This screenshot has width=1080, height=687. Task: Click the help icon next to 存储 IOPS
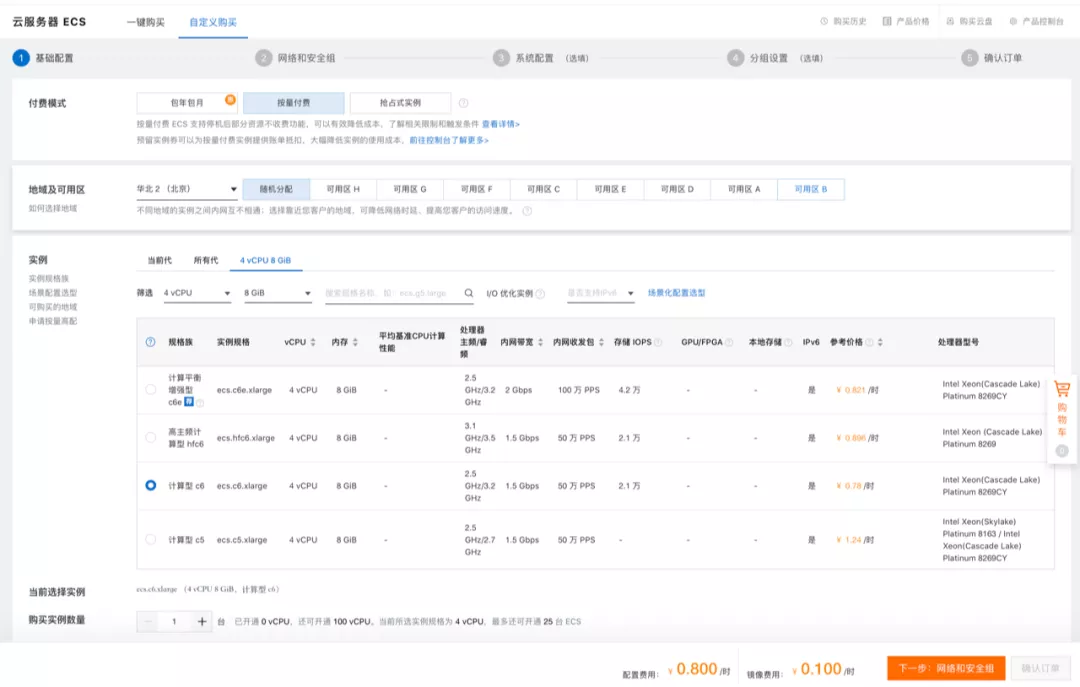658,342
